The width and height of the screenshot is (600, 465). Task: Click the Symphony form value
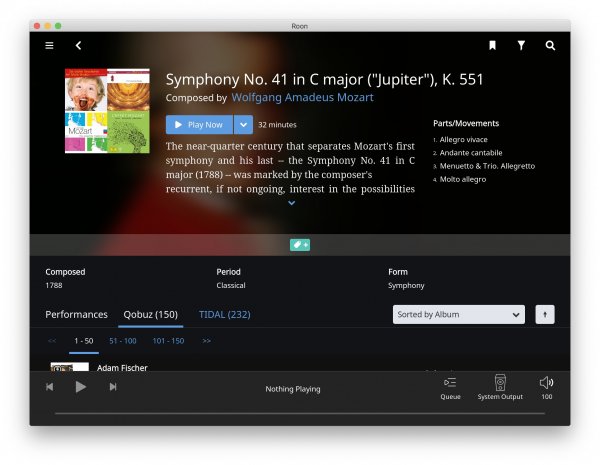tap(406, 286)
